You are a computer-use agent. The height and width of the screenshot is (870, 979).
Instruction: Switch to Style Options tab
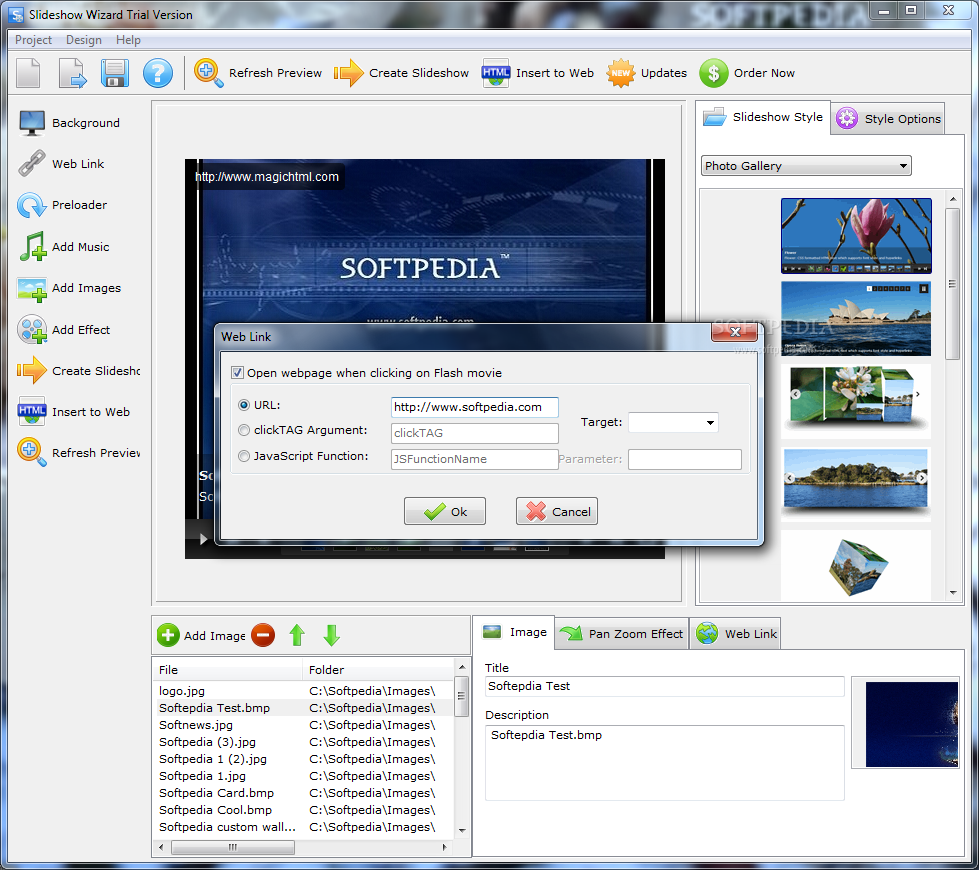(888, 119)
